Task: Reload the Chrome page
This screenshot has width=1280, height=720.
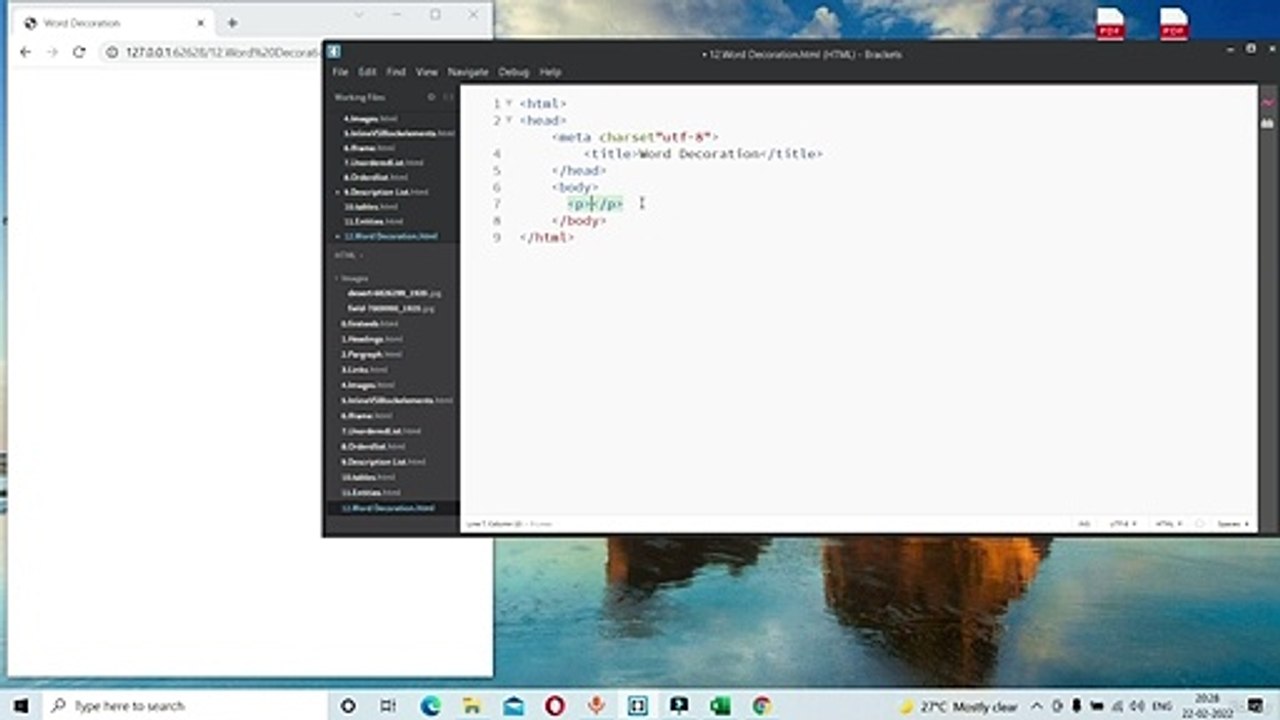Action: pos(79,52)
